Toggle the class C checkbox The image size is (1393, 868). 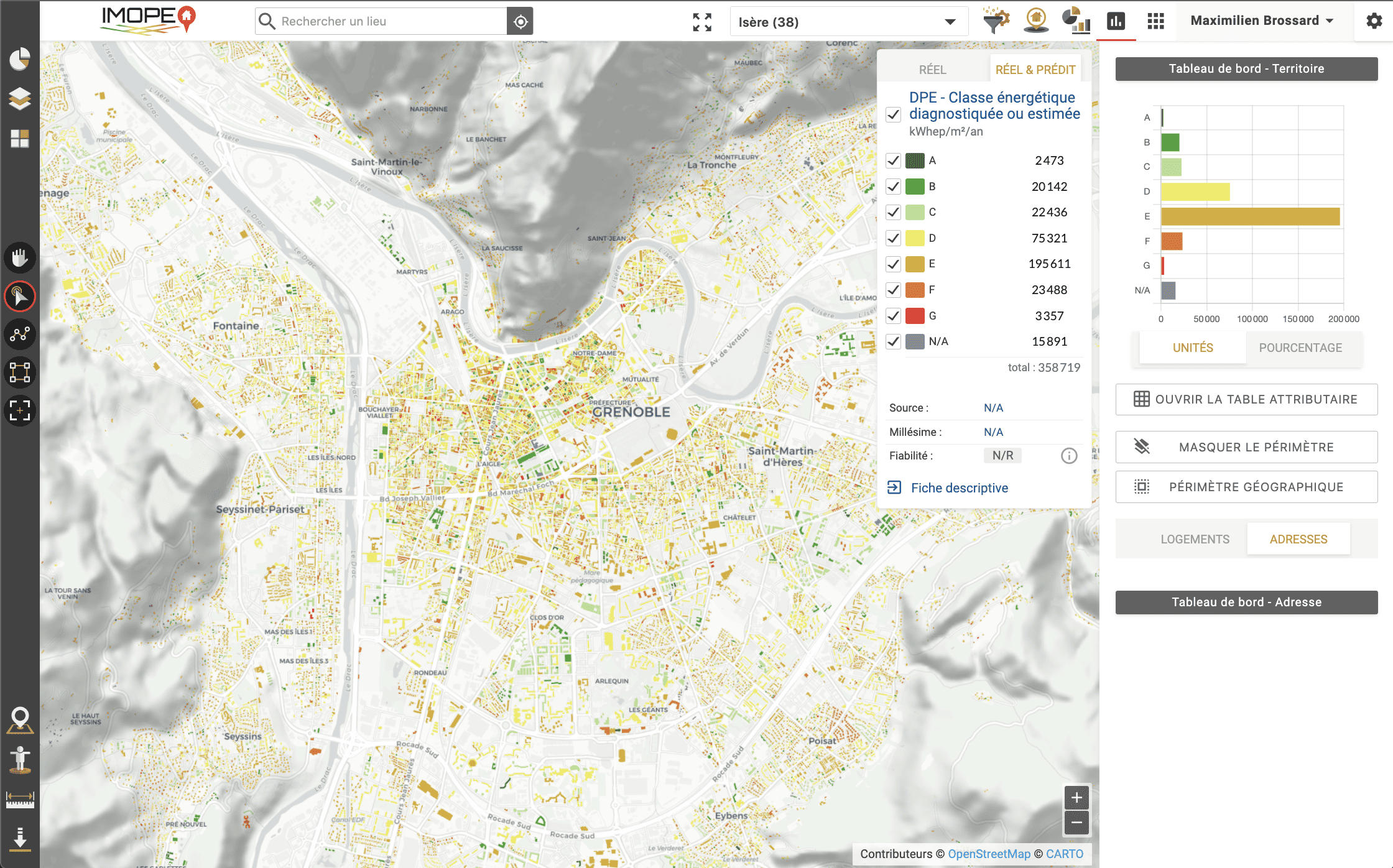tap(893, 212)
